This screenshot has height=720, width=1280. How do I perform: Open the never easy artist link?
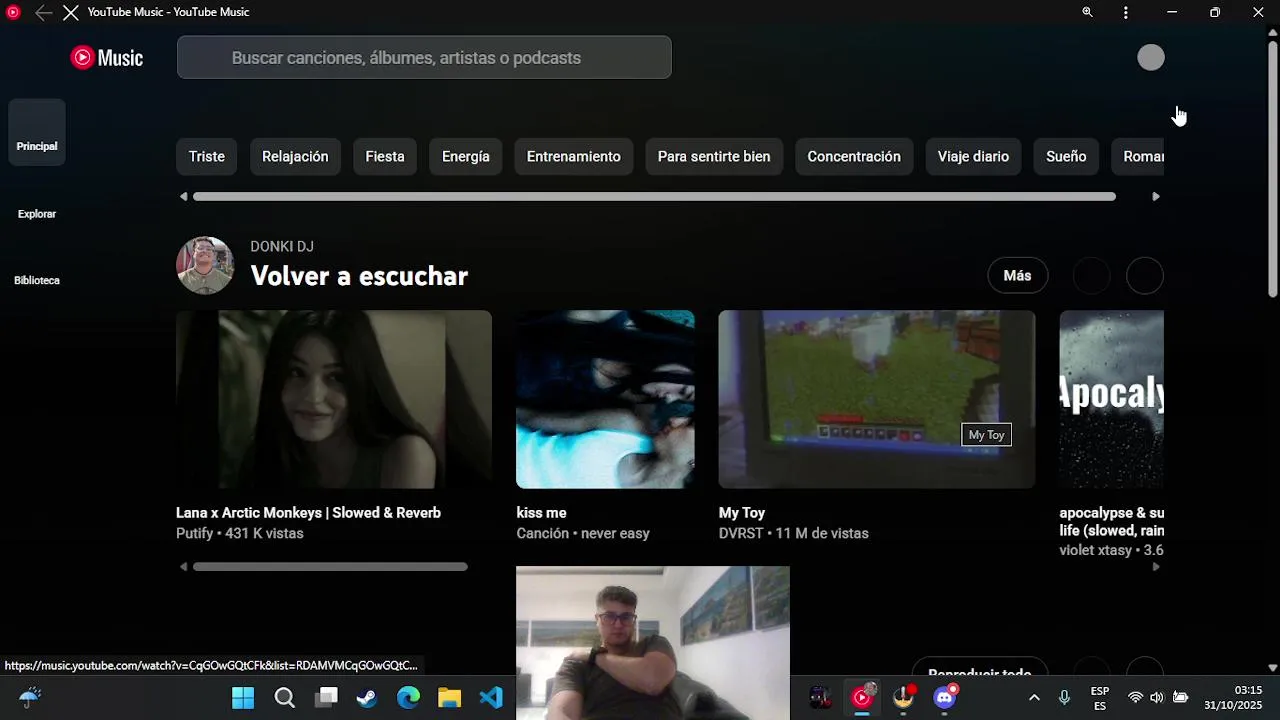[x=615, y=534]
